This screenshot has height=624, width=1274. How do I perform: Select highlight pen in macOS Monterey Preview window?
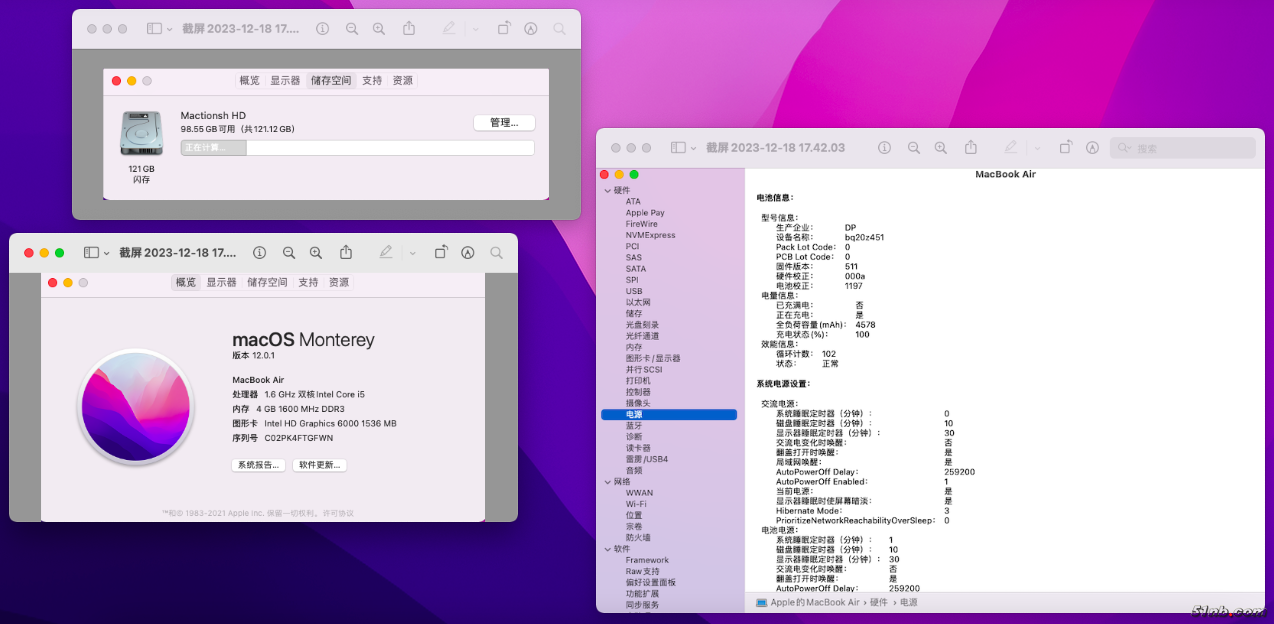click(386, 253)
